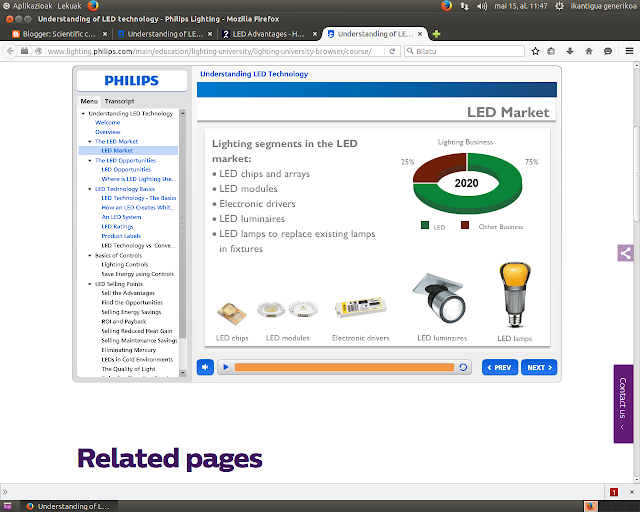Replay the slide with the circular arrow
The height and width of the screenshot is (512, 640).
pos(463,367)
